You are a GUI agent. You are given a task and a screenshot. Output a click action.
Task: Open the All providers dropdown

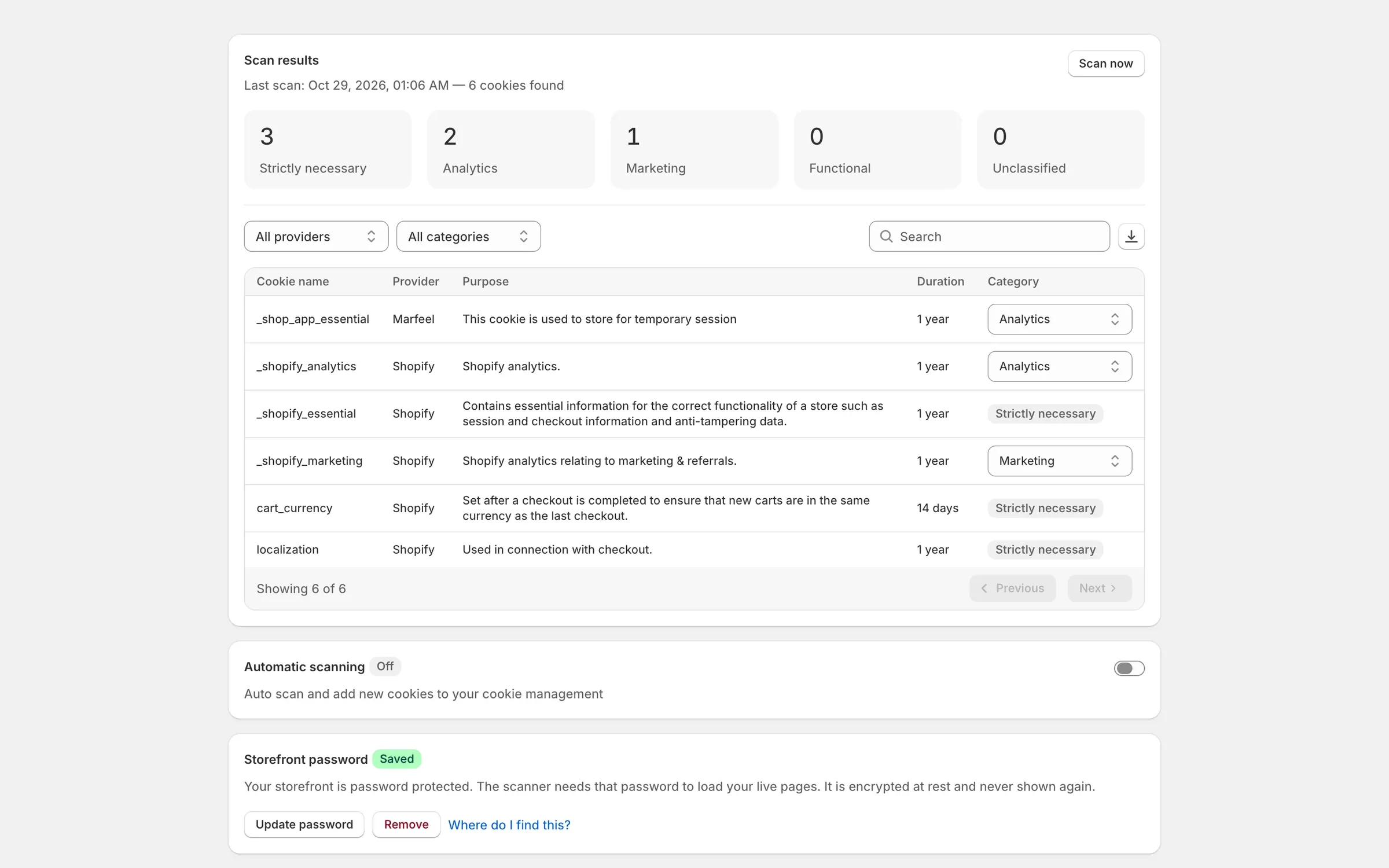click(316, 236)
